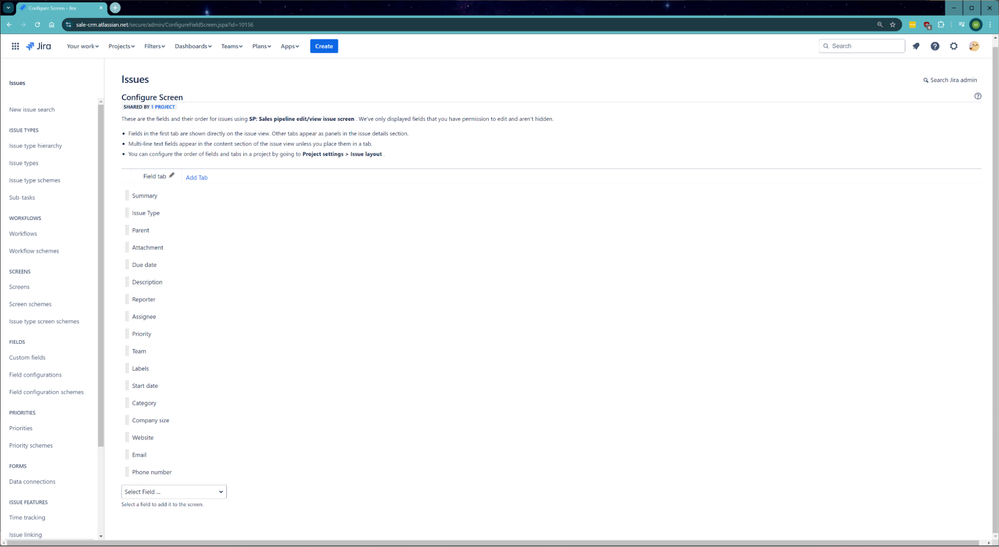Screen dimensions: 999x547
Task: Open the red browser extension icon
Action: [927, 25]
